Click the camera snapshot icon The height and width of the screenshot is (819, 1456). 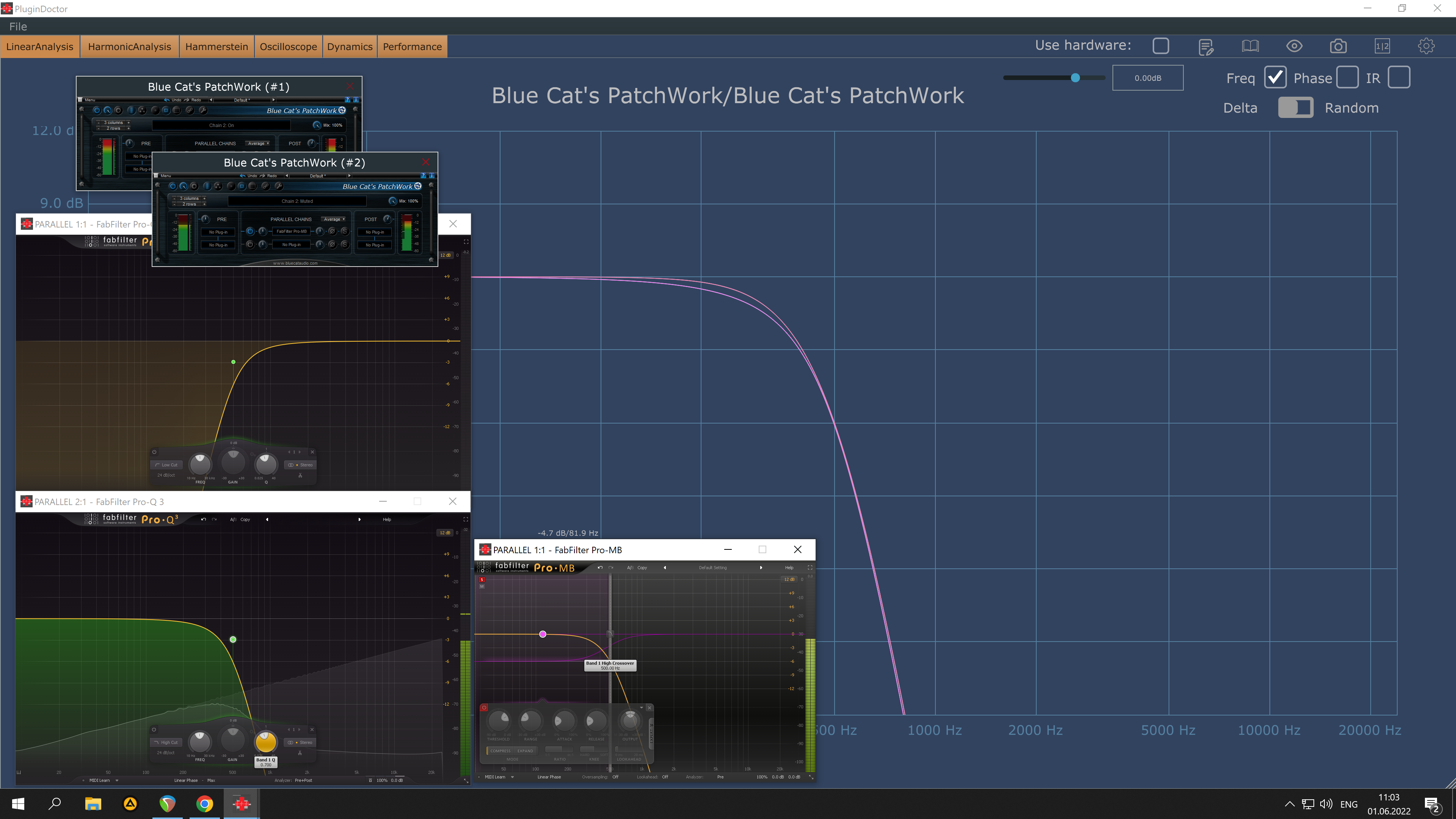coord(1338,46)
